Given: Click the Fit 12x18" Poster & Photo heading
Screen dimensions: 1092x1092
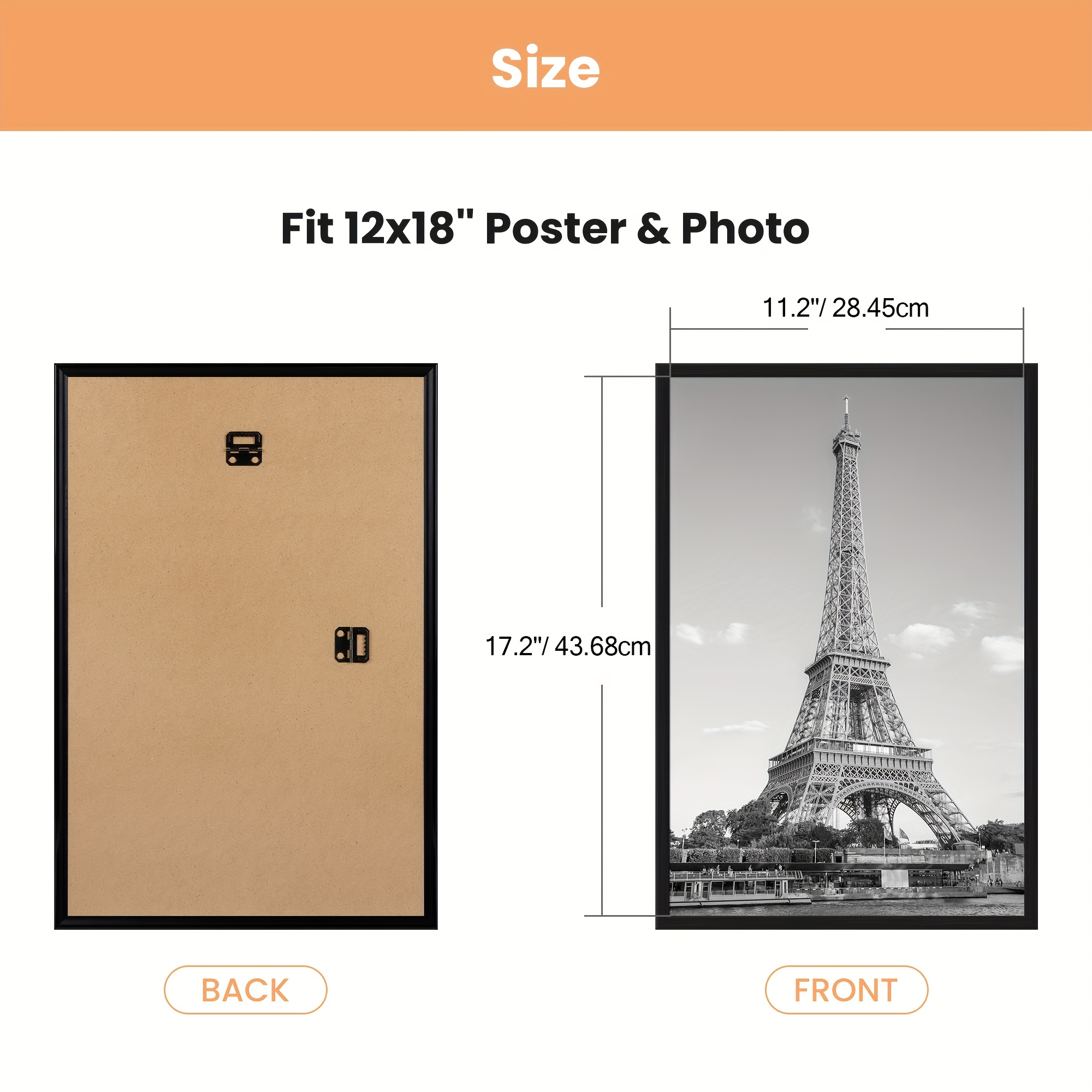Looking at the screenshot, I should pos(545,228).
